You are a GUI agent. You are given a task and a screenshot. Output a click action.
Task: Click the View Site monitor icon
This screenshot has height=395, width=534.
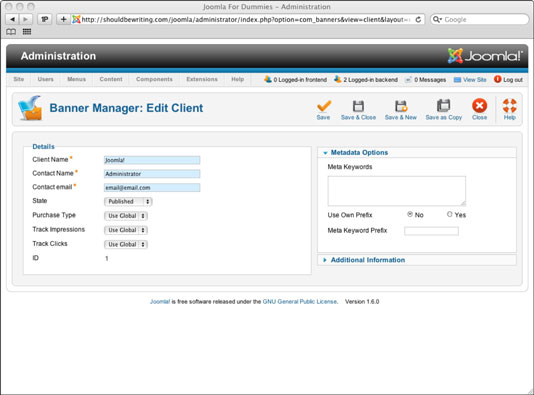pyautogui.click(x=457, y=80)
